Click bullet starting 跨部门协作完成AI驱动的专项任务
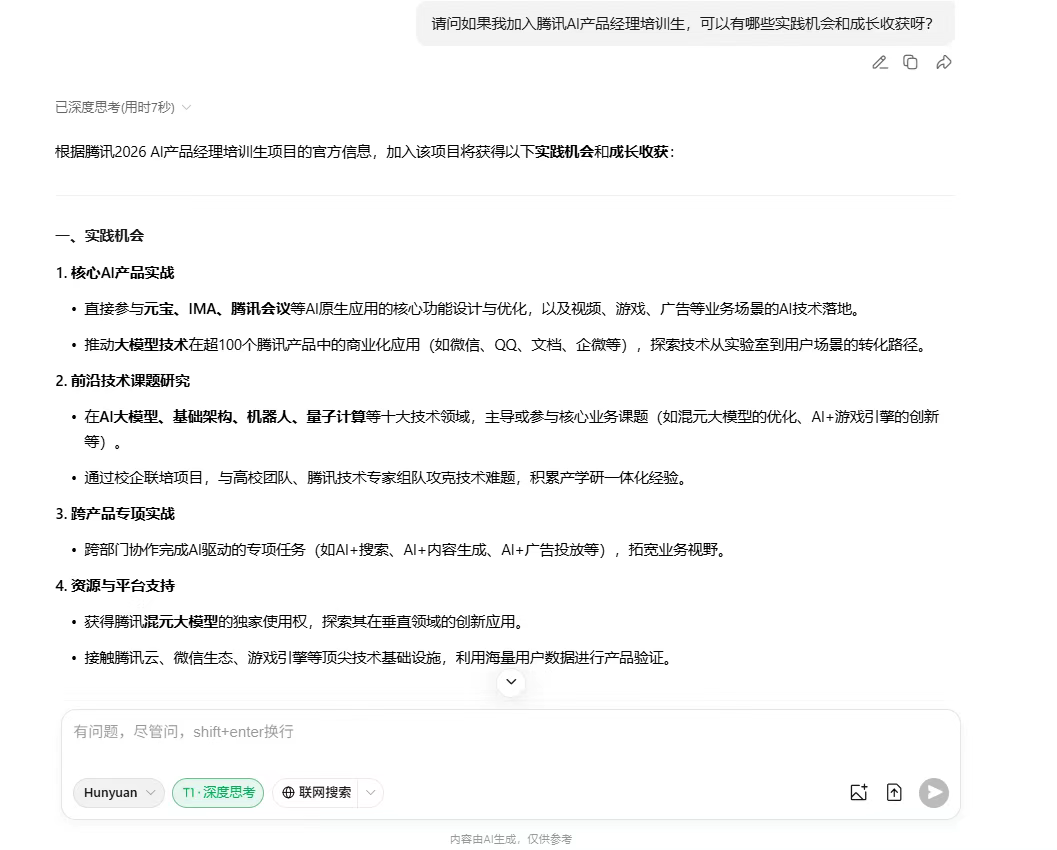Image resolution: width=1057 pixels, height=850 pixels. (406, 550)
